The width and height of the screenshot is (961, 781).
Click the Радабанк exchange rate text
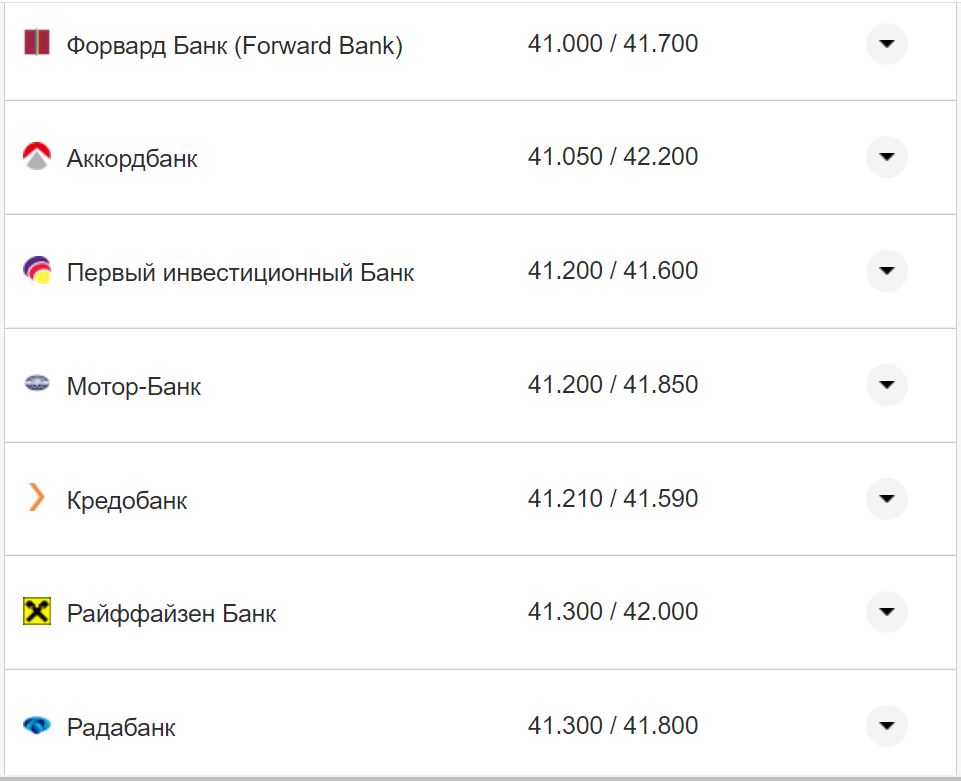614,725
